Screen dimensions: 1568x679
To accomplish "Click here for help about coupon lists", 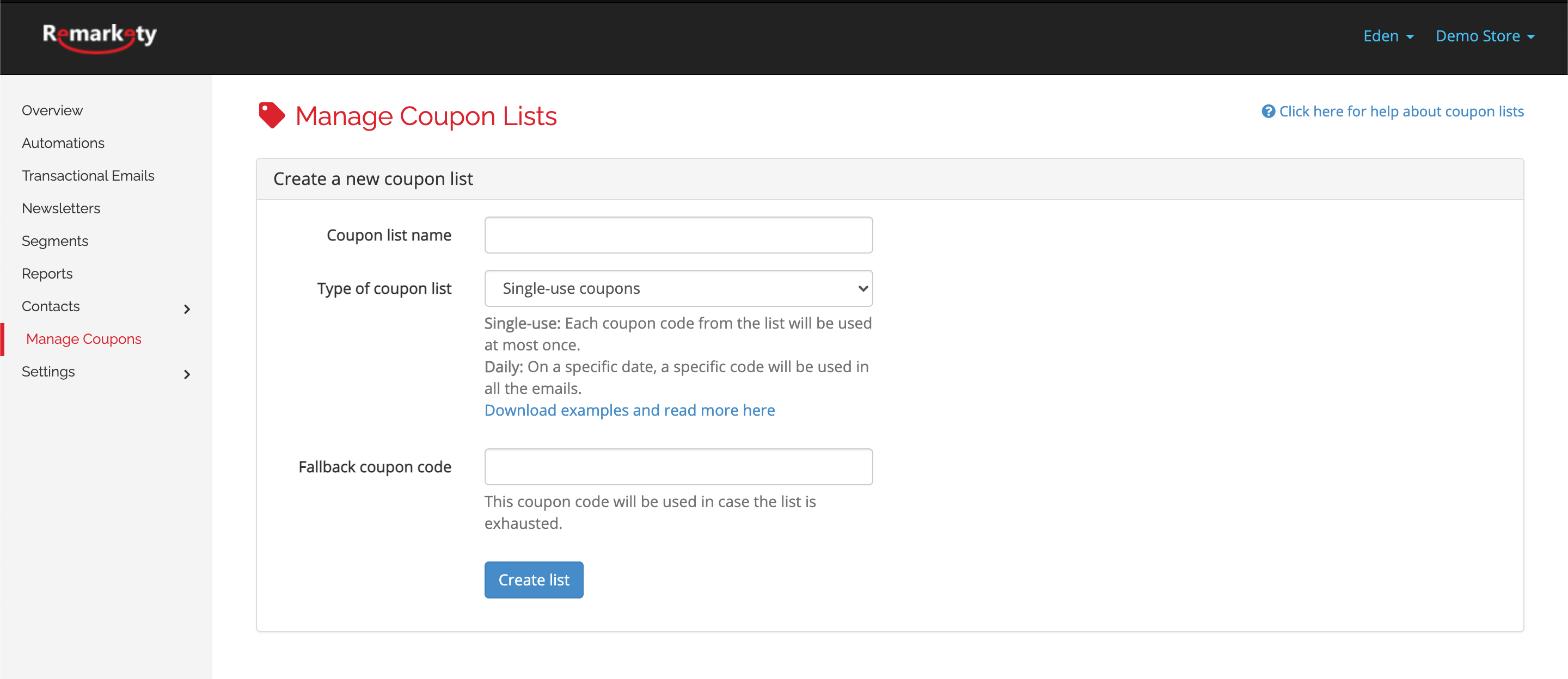I will [x=1401, y=112].
